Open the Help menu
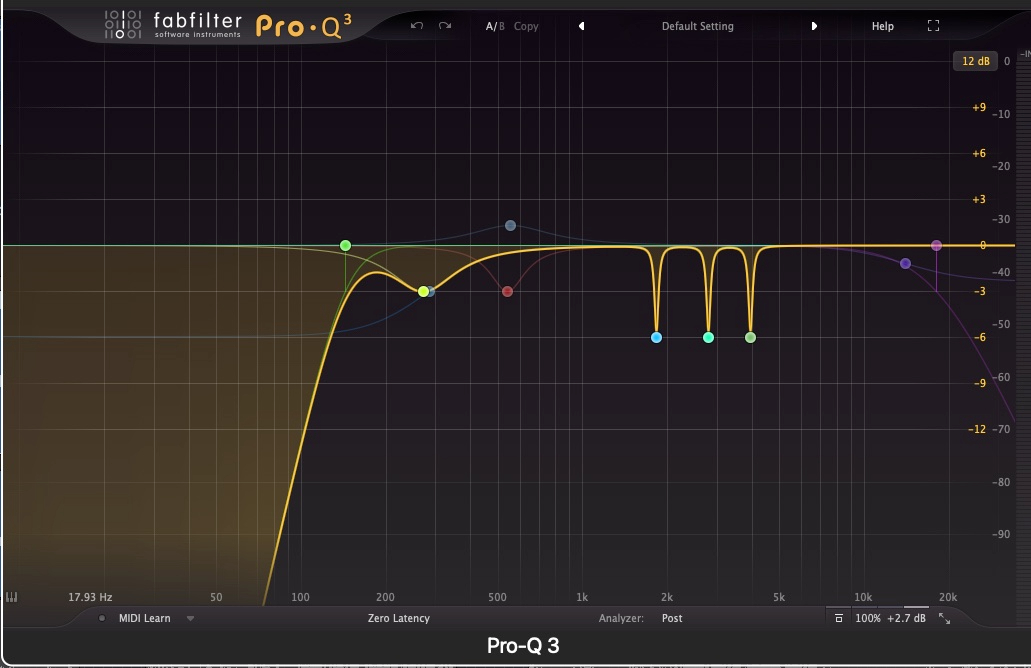The width and height of the screenshot is (1031, 668). pos(882,26)
